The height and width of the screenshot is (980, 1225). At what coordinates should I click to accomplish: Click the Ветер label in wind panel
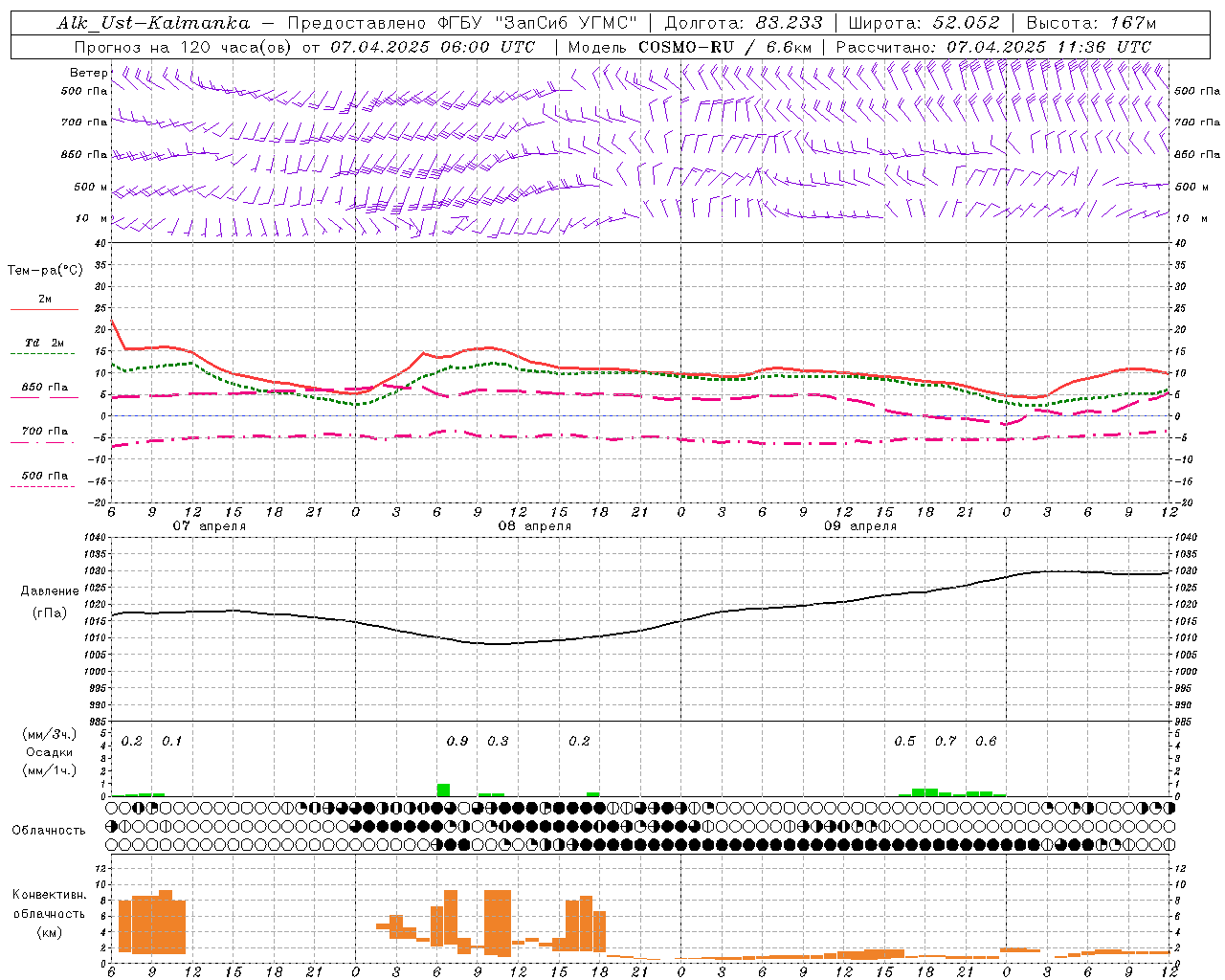[x=88, y=73]
